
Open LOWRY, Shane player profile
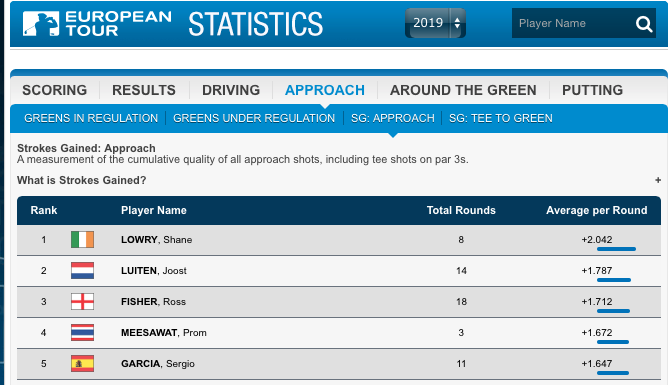tap(156, 240)
